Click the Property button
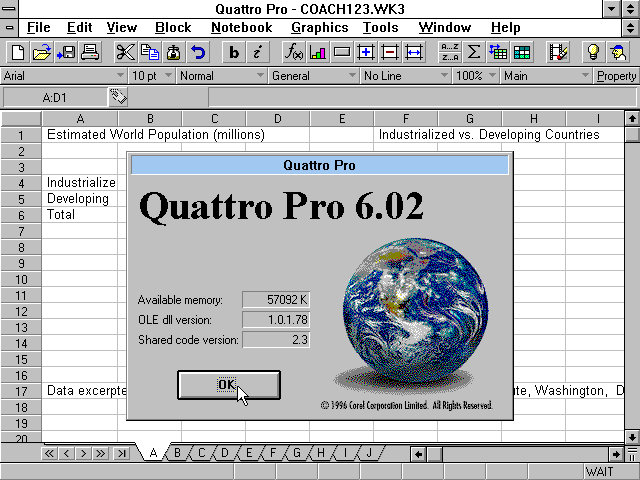This screenshot has height=480, width=640. tap(616, 76)
